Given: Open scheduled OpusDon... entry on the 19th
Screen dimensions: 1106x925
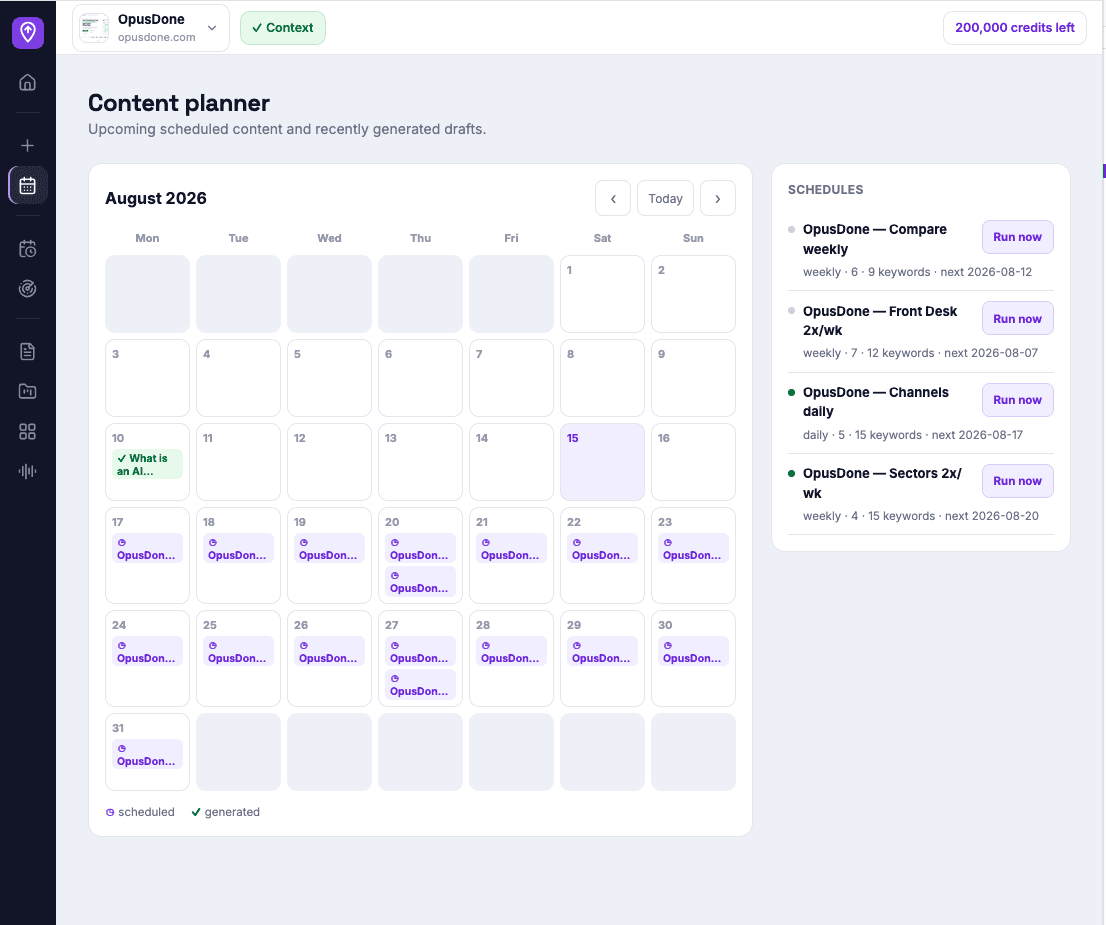Looking at the screenshot, I should pos(329,548).
